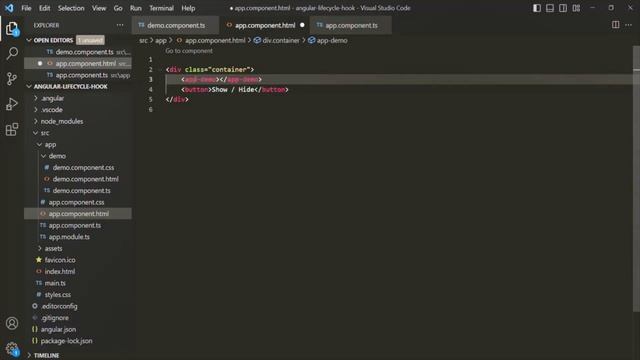Open Explorer Views and More Actions ellipsis
The image size is (640, 360).
pyautogui.click(x=120, y=25)
